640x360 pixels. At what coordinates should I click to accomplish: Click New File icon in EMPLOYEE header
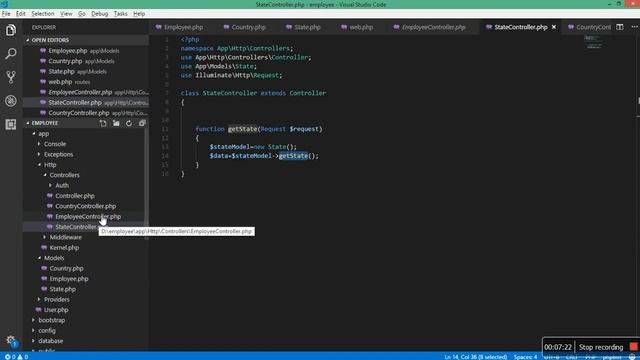pyautogui.click(x=103, y=123)
